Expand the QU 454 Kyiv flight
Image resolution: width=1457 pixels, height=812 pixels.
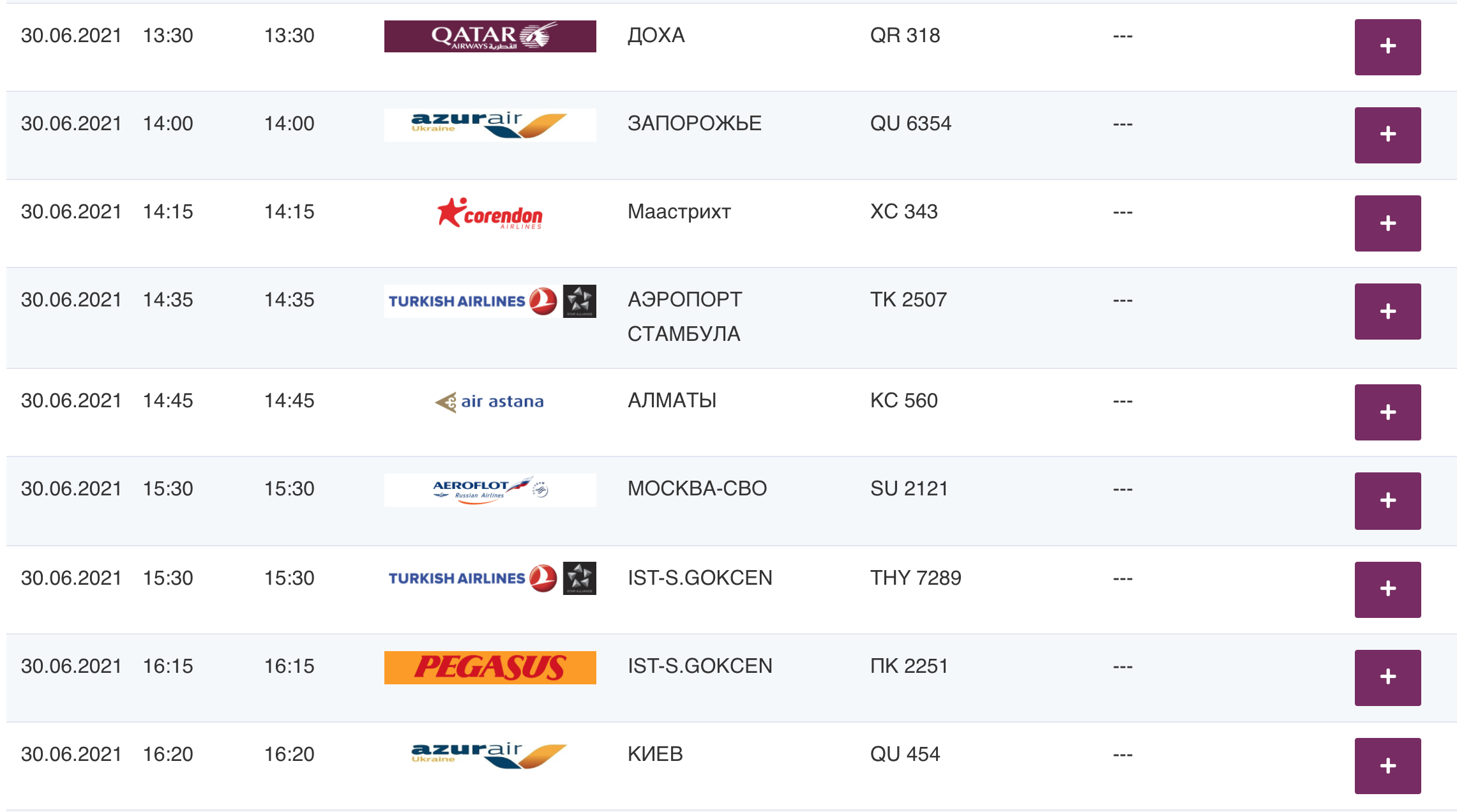[1387, 765]
